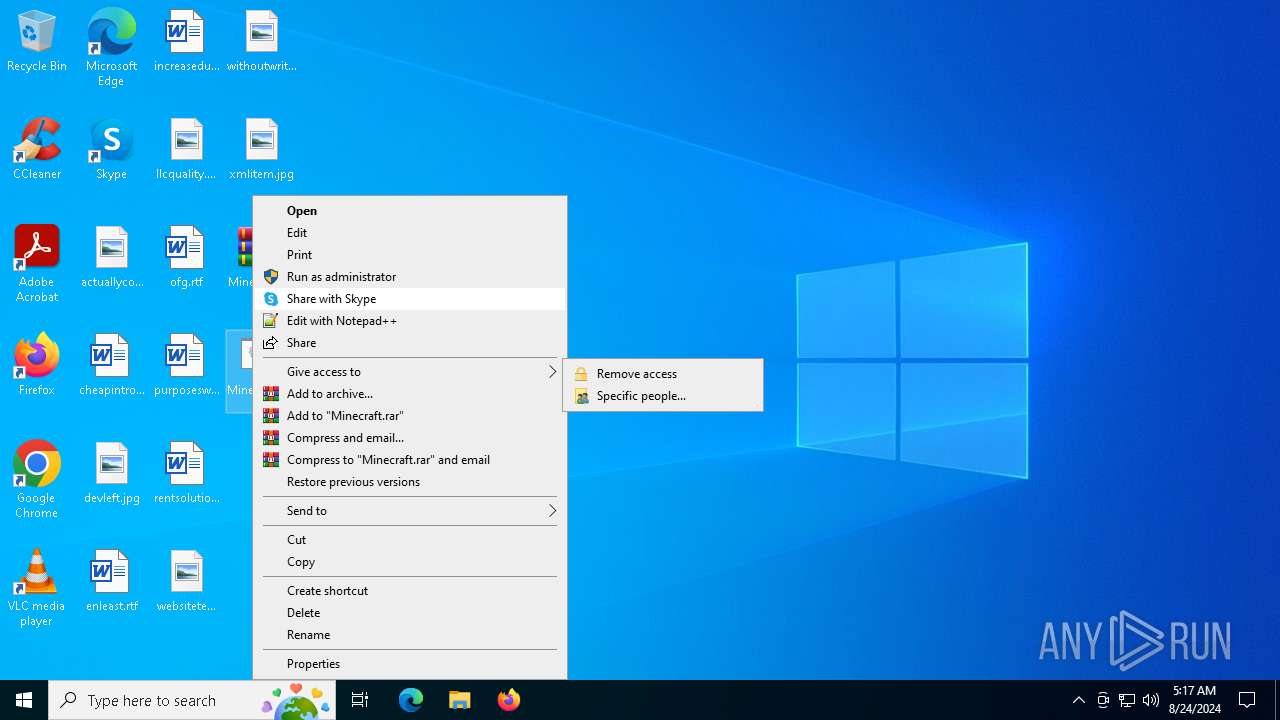Choose Cut in the context menu

click(410, 540)
